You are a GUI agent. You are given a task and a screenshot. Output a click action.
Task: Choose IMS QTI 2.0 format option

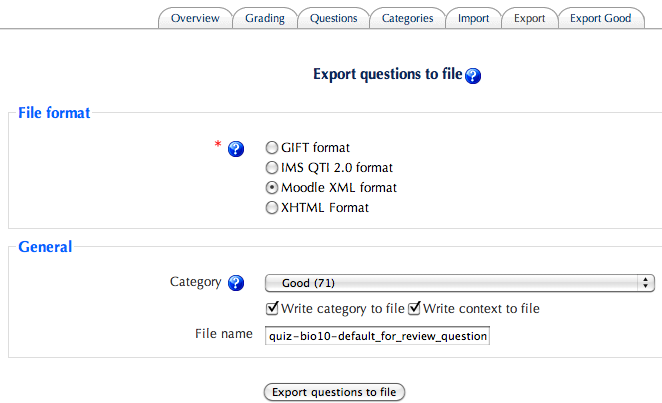point(271,168)
